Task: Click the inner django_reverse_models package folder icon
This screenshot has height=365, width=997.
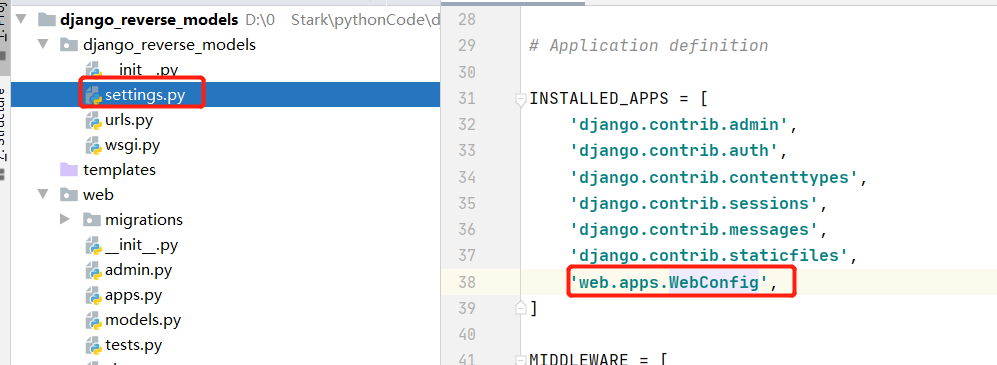Action: point(69,45)
